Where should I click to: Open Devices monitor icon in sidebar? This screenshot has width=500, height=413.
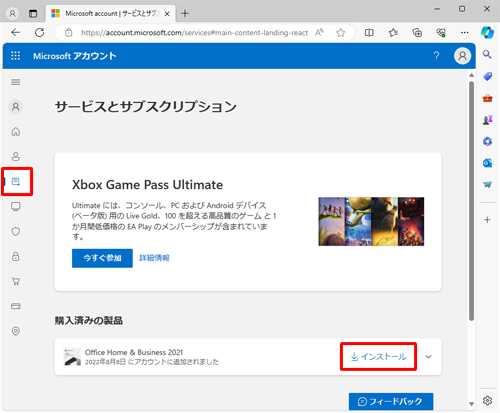coord(16,207)
